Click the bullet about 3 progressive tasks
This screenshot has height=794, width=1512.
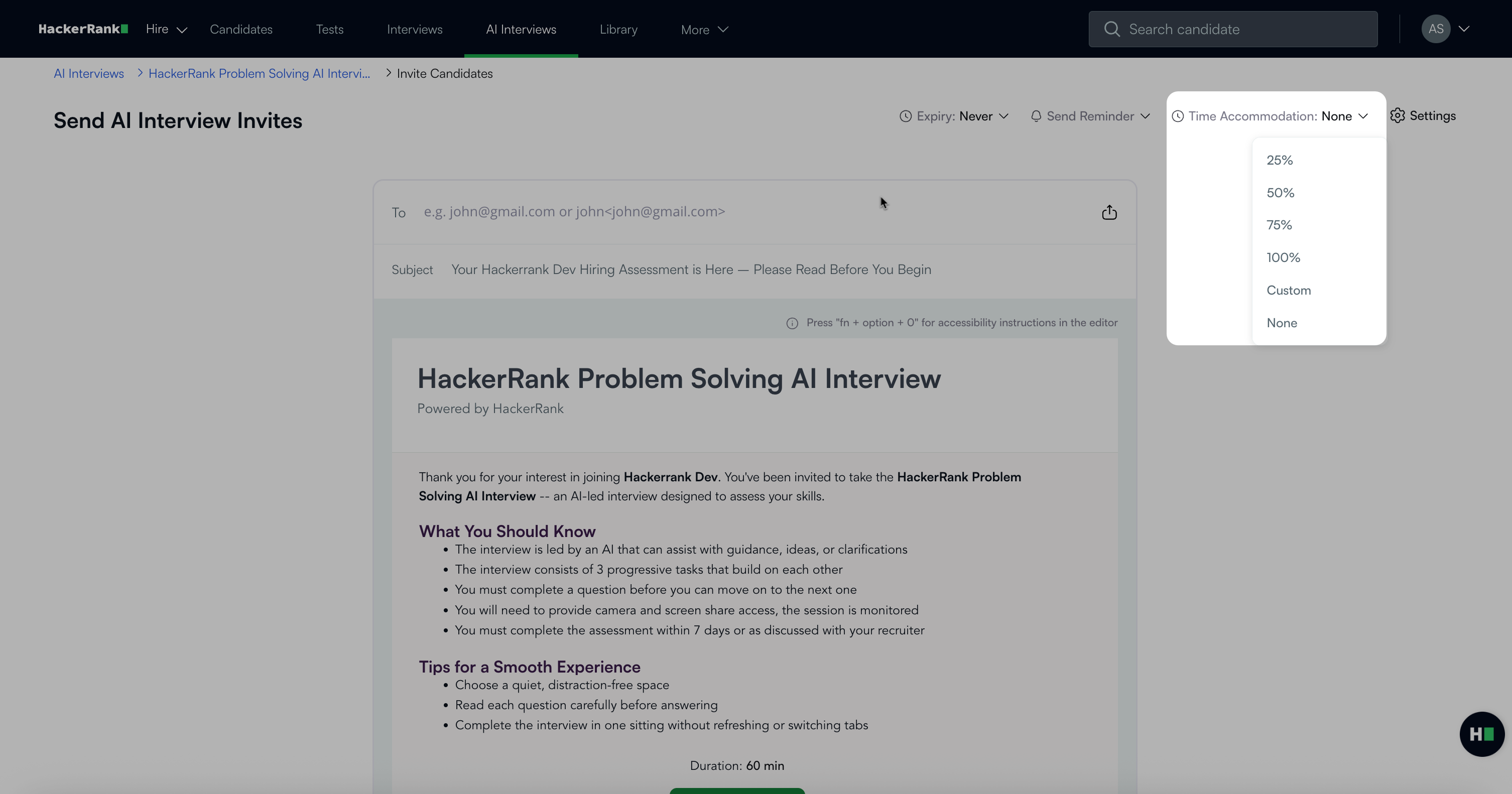point(649,569)
